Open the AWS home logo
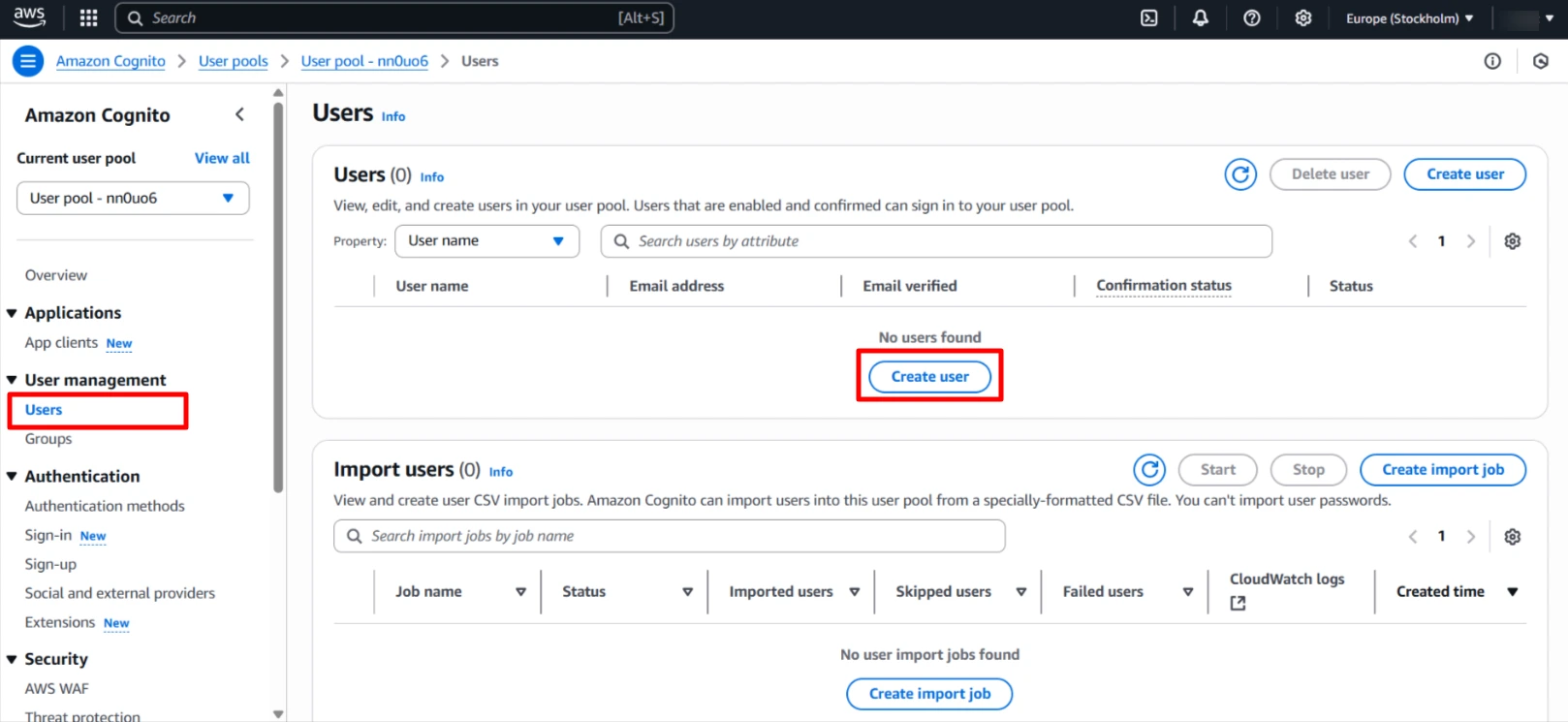The image size is (1568, 722). (29, 16)
